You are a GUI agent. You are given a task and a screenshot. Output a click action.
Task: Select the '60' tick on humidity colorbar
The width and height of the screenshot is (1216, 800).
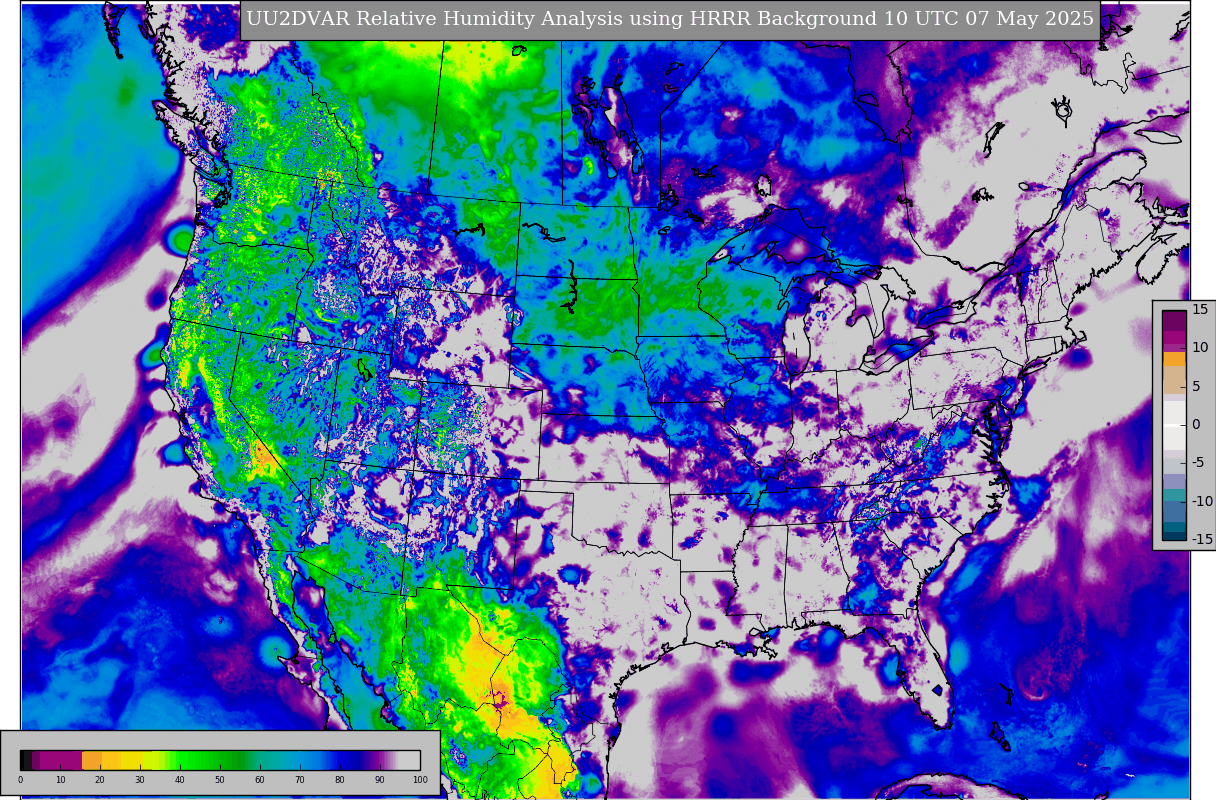click(260, 780)
